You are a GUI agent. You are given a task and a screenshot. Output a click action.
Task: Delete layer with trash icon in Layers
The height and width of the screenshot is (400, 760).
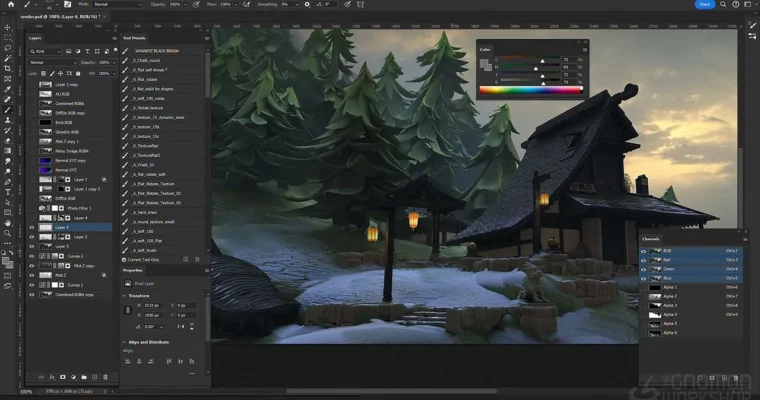(105, 377)
